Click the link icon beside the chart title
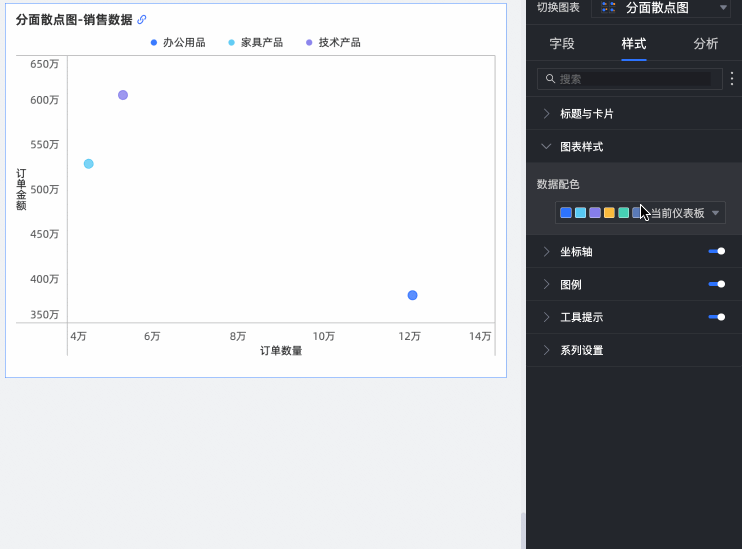Screen dimensions: 742x549 click(141, 19)
